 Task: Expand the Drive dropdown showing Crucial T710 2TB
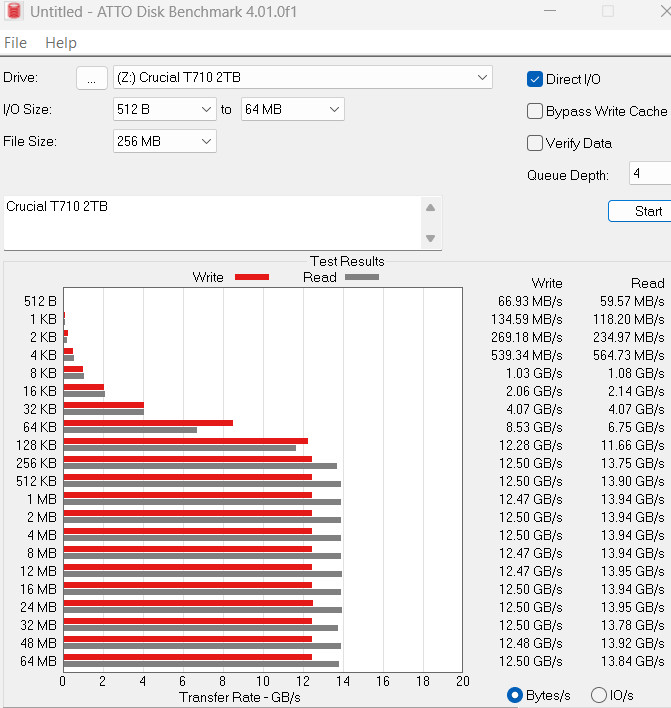[x=303, y=77]
